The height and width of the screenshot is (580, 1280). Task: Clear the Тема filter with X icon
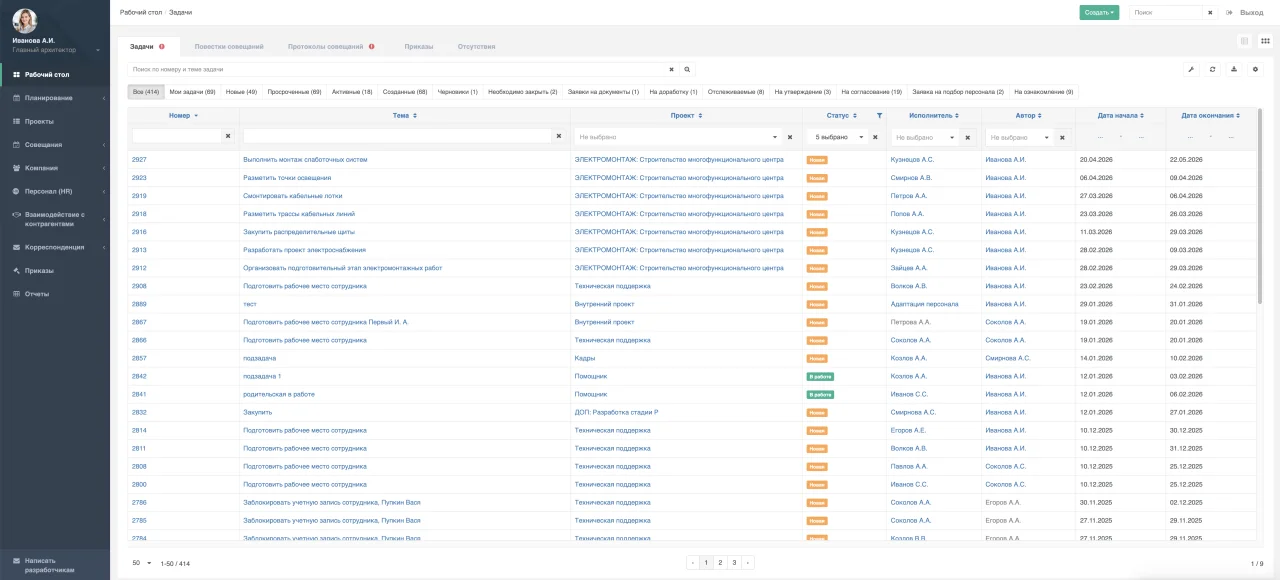pyautogui.click(x=559, y=136)
